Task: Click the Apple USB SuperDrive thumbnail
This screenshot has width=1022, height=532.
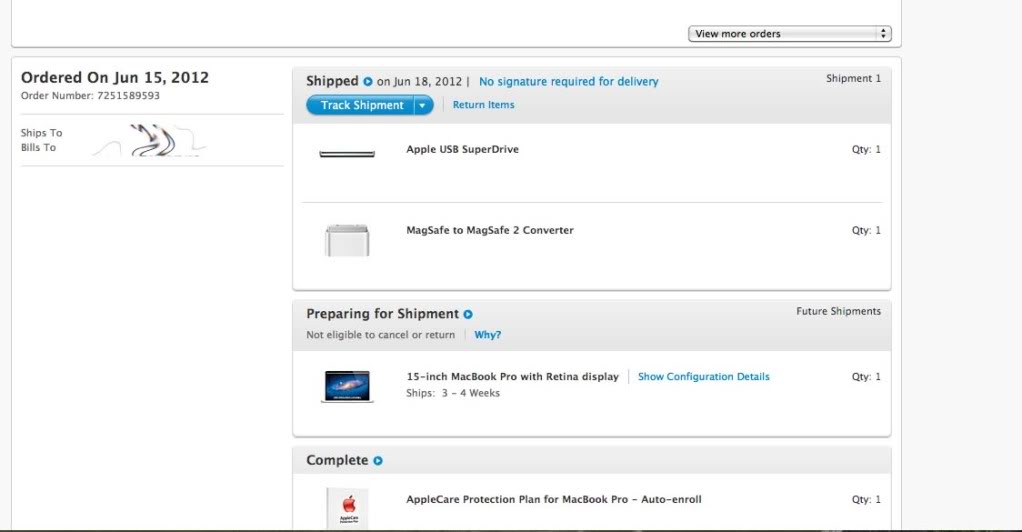Action: click(347, 154)
